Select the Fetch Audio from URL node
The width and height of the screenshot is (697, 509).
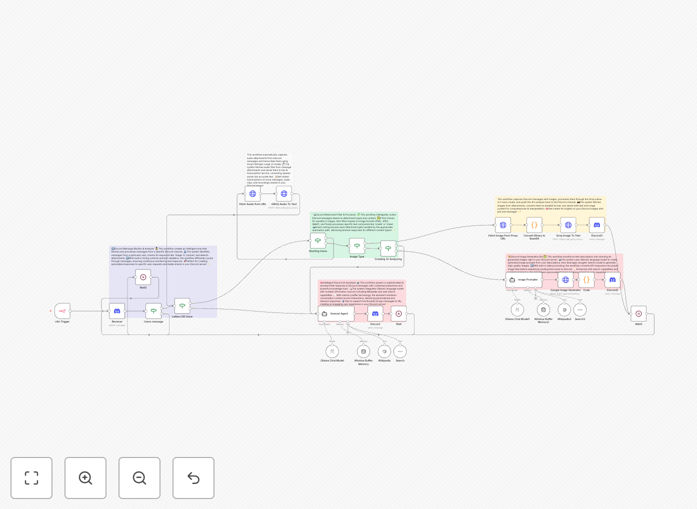pos(252,193)
